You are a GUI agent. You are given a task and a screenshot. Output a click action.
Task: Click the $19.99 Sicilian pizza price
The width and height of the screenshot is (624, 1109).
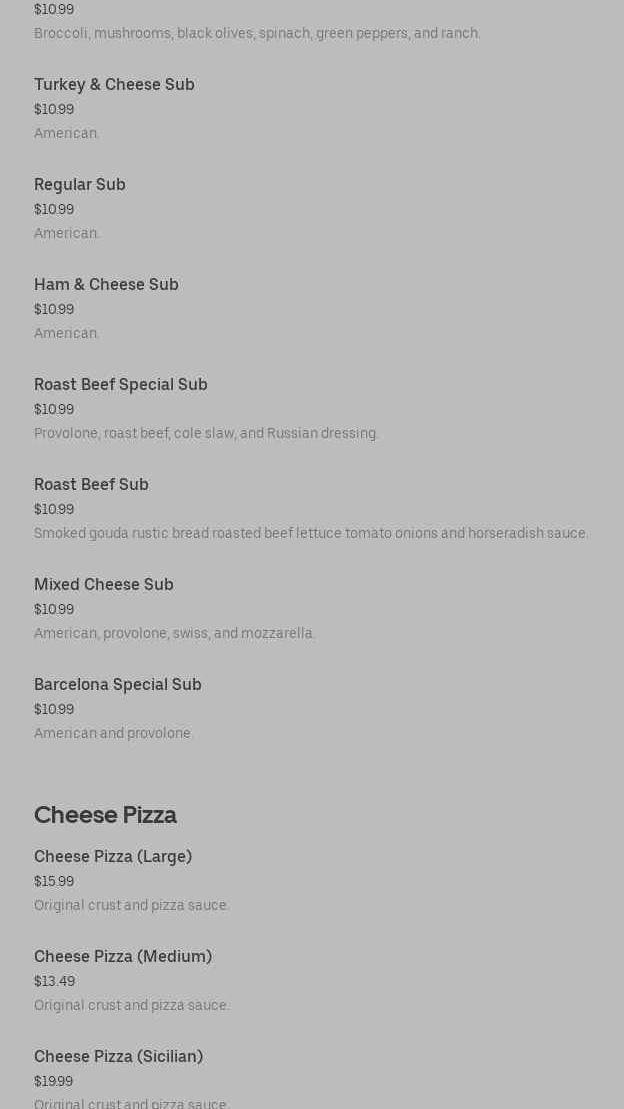point(54,1082)
